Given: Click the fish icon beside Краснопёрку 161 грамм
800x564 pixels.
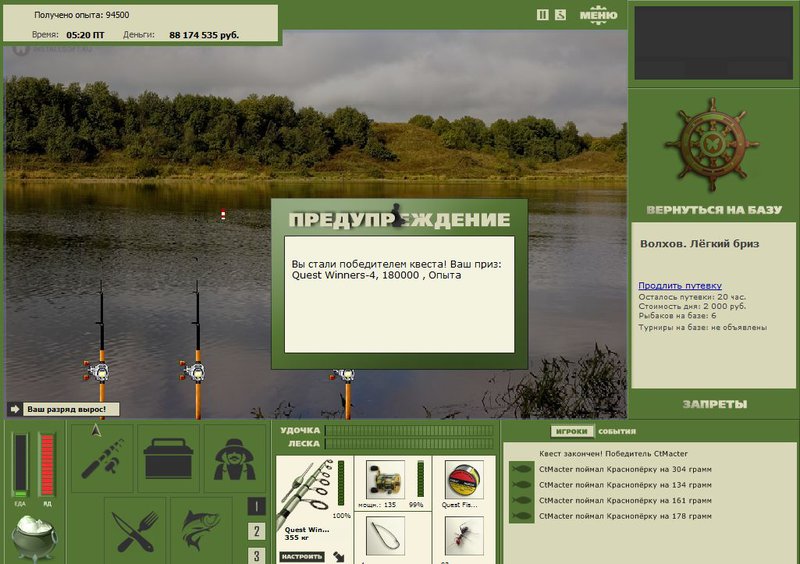Looking at the screenshot, I should 521,500.
